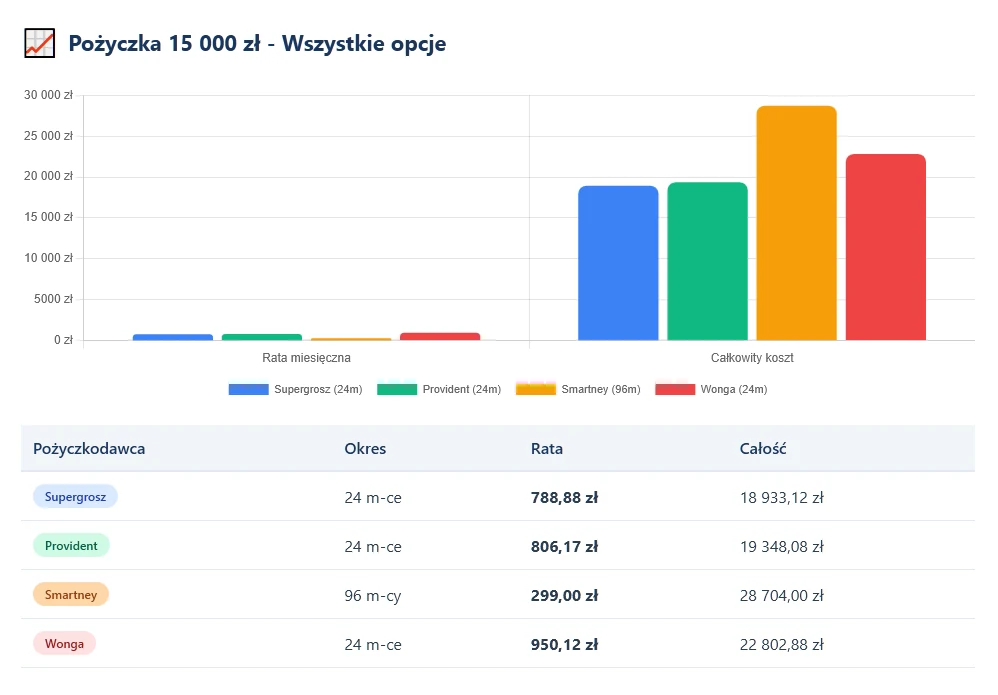Click the Wonga lender badge
The image size is (998, 695).
pyautogui.click(x=64, y=644)
